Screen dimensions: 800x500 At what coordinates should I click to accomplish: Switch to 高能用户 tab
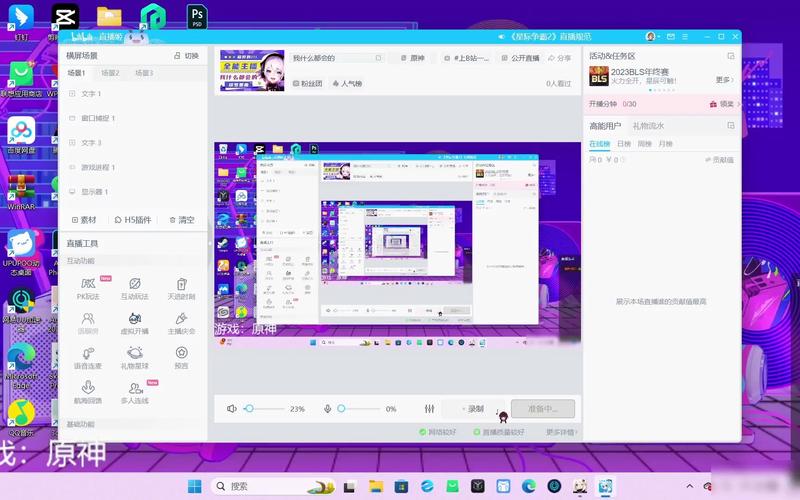[x=605, y=126]
